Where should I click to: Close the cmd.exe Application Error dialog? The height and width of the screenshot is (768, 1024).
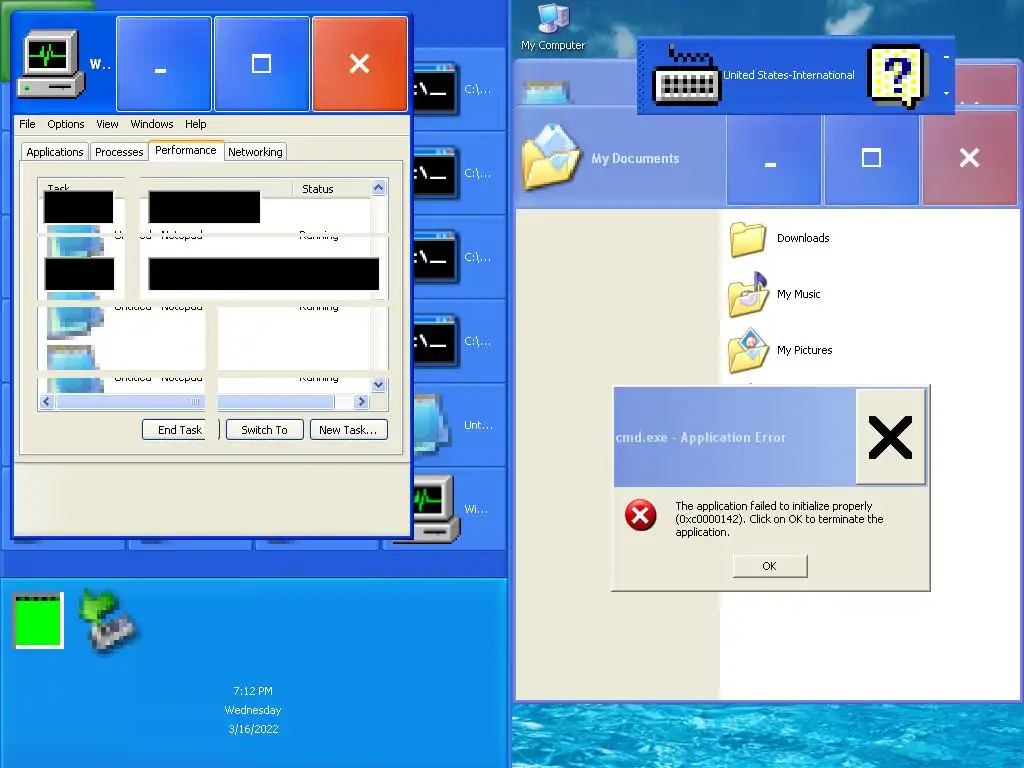coord(891,437)
